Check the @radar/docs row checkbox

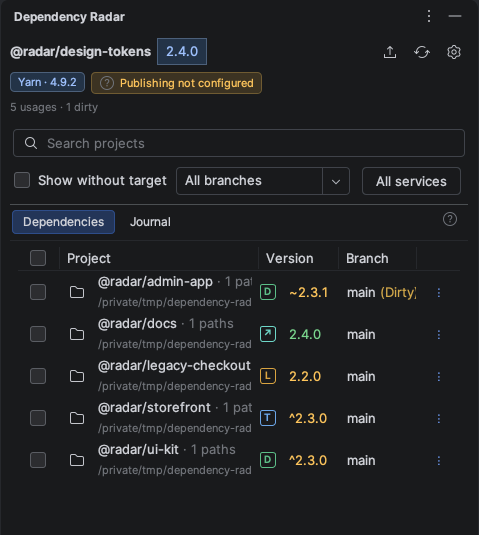(38, 334)
